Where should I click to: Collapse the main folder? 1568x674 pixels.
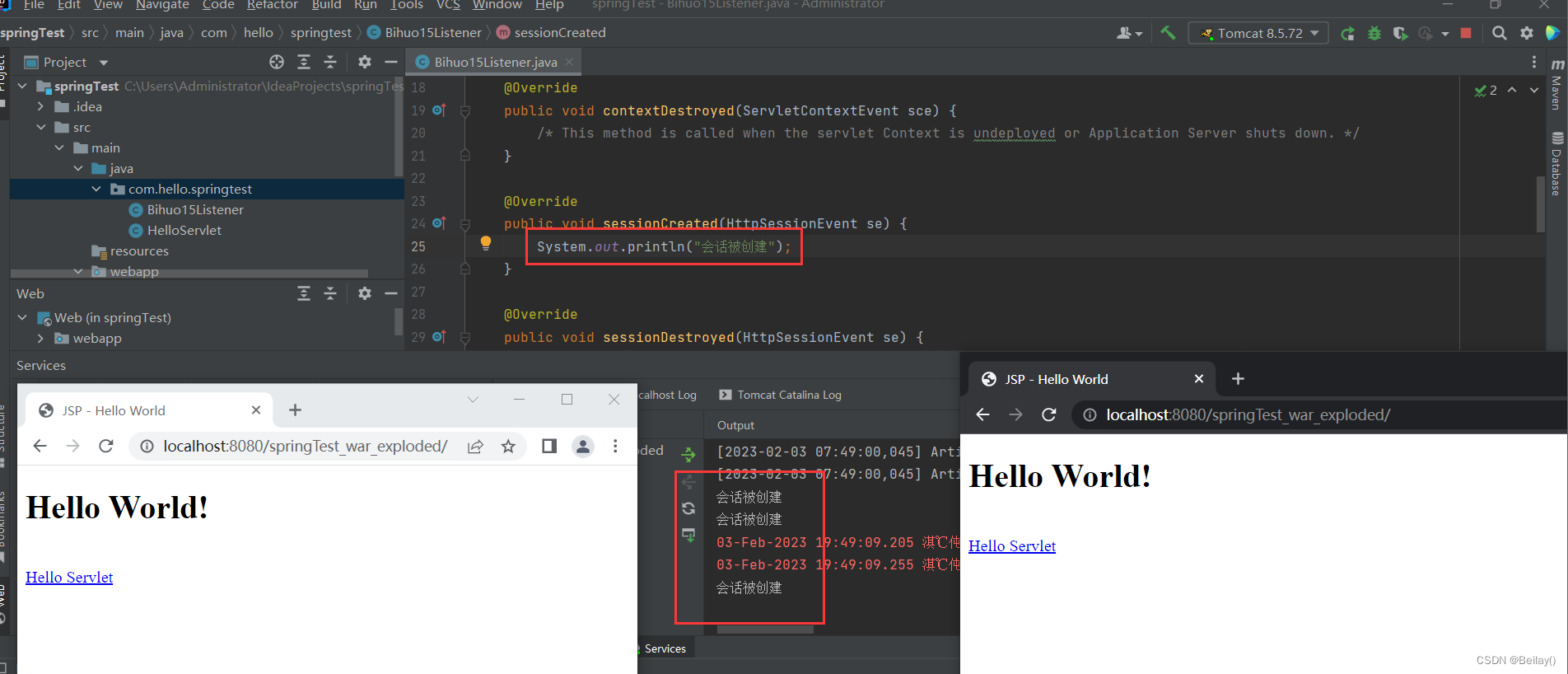click(x=59, y=147)
